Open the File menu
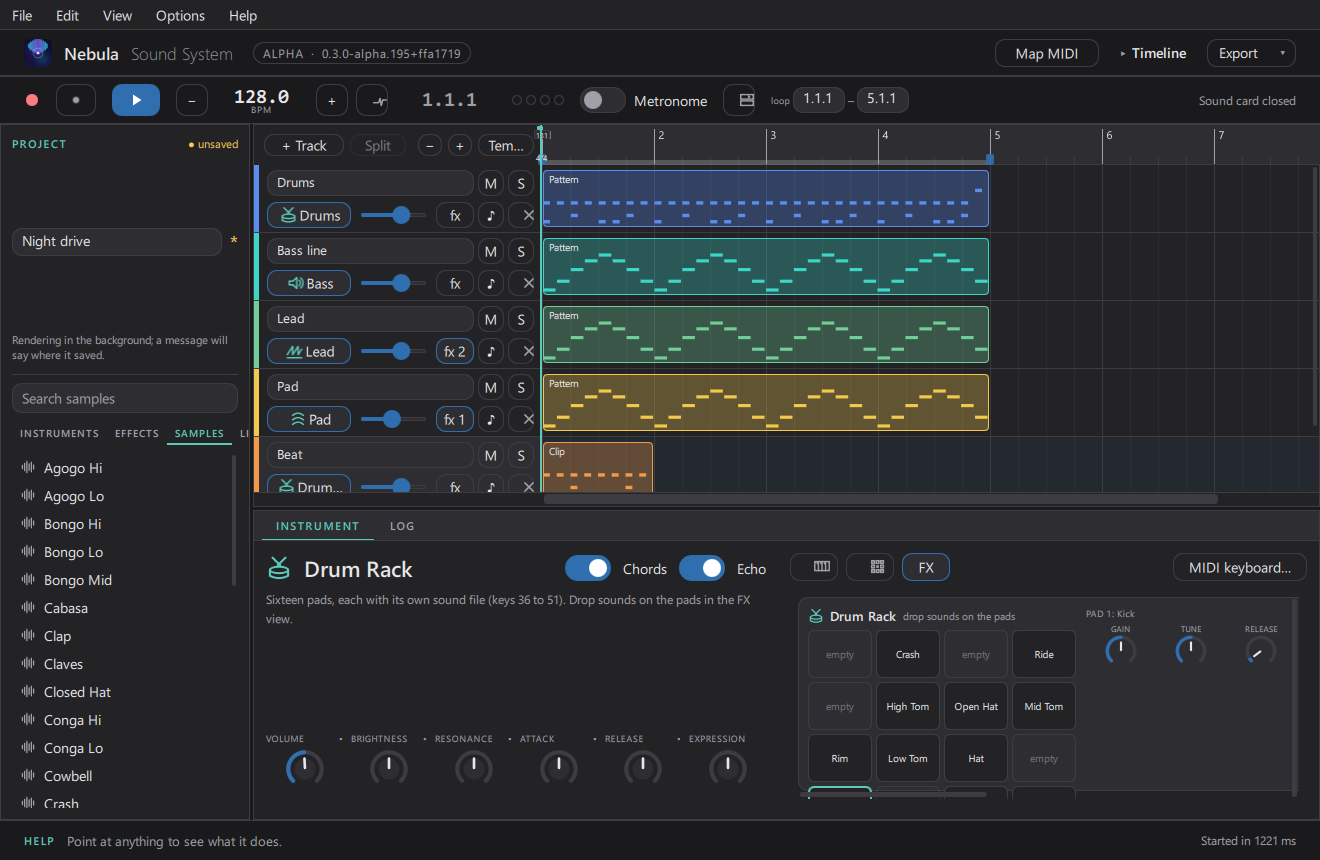Image resolution: width=1320 pixels, height=860 pixels. point(22,15)
